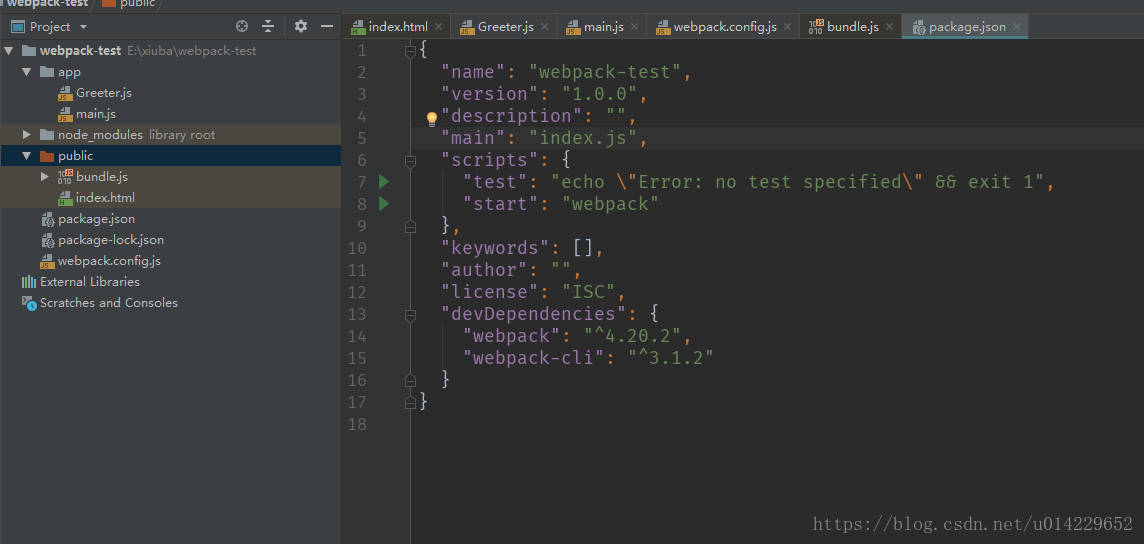Click line number 18 in gutter
This screenshot has height=544, width=1144.
358,424
